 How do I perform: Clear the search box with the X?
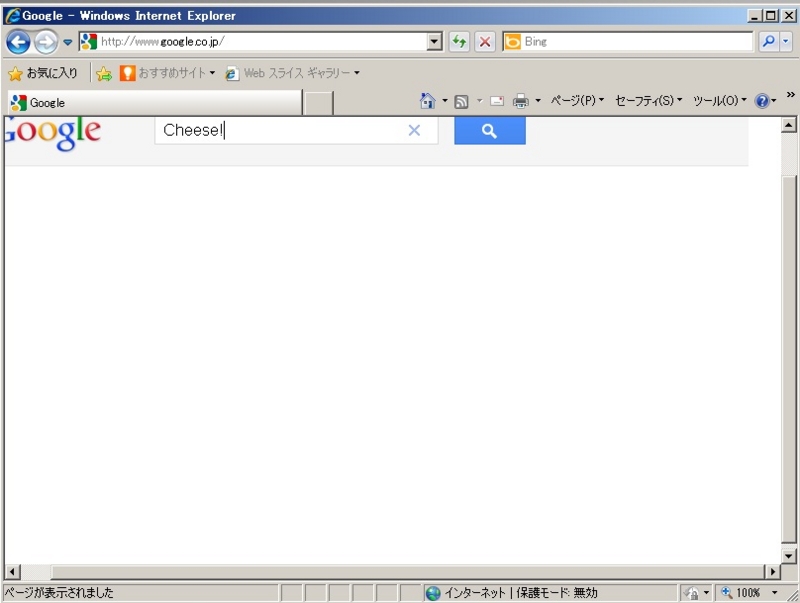[x=414, y=130]
